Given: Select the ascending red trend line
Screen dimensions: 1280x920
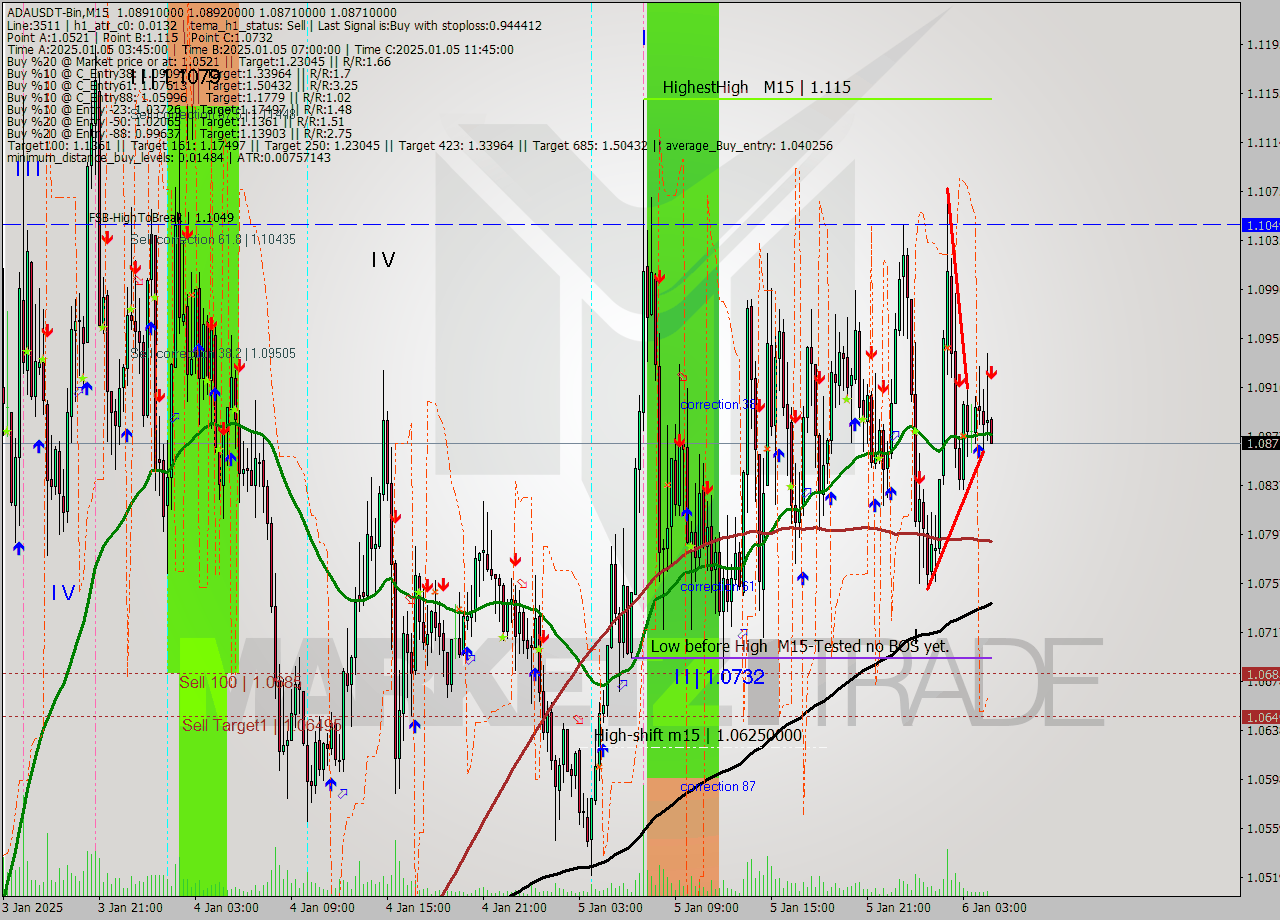Looking at the screenshot, I should pos(955,520).
